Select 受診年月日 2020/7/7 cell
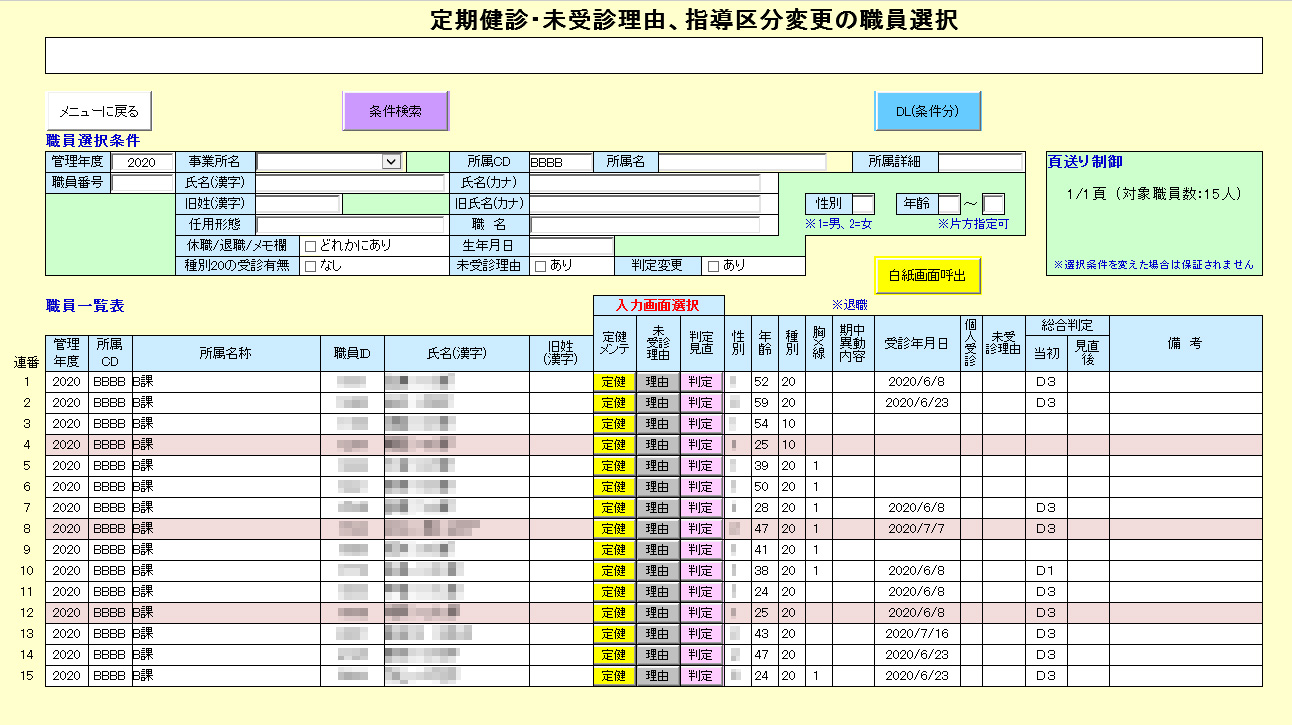Image resolution: width=1292 pixels, height=725 pixels. (917, 529)
